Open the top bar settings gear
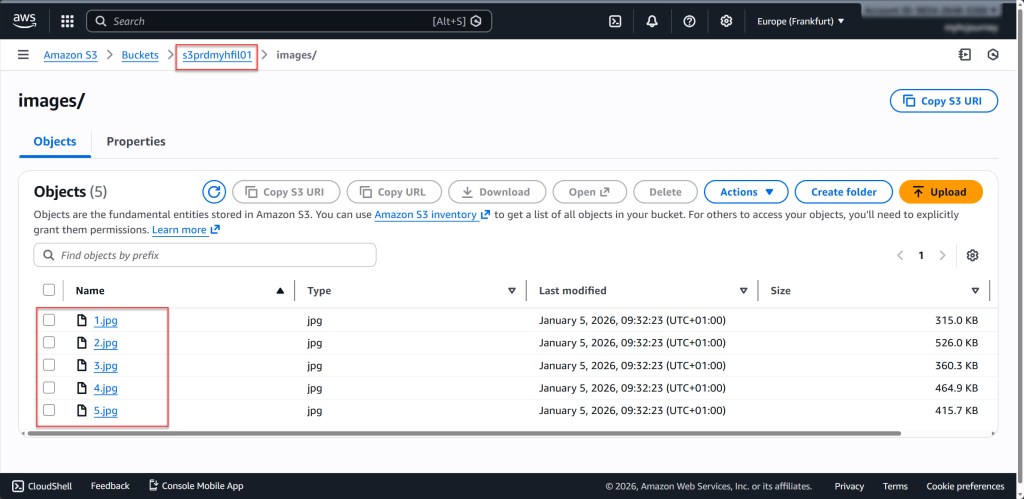This screenshot has width=1024, height=499. (726, 21)
